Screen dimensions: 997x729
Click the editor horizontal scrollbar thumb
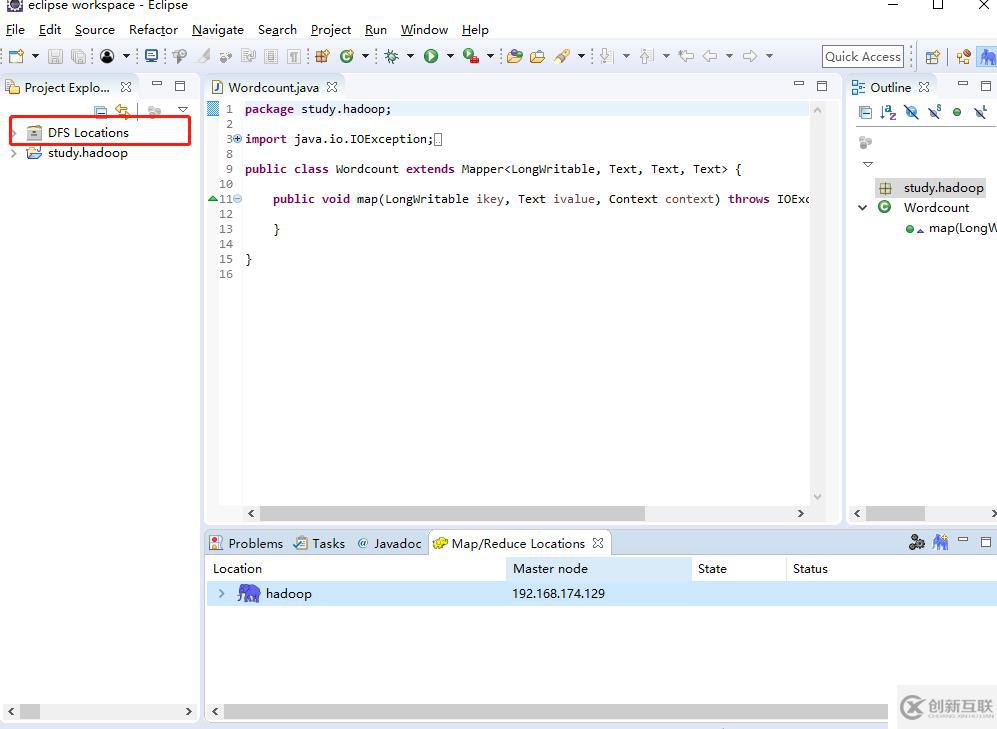tap(452, 513)
